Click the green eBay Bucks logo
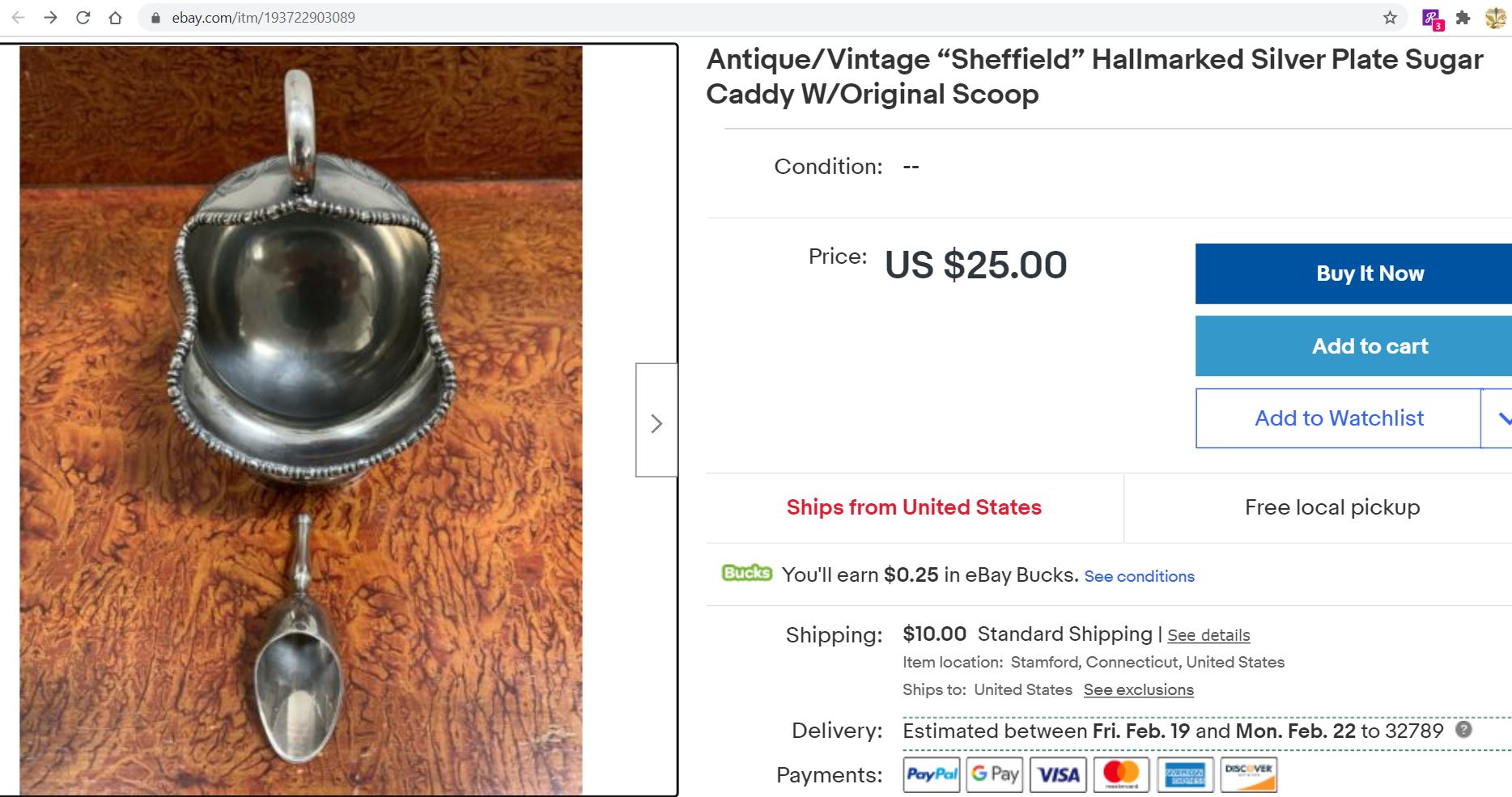Image resolution: width=1512 pixels, height=797 pixels. click(746, 573)
